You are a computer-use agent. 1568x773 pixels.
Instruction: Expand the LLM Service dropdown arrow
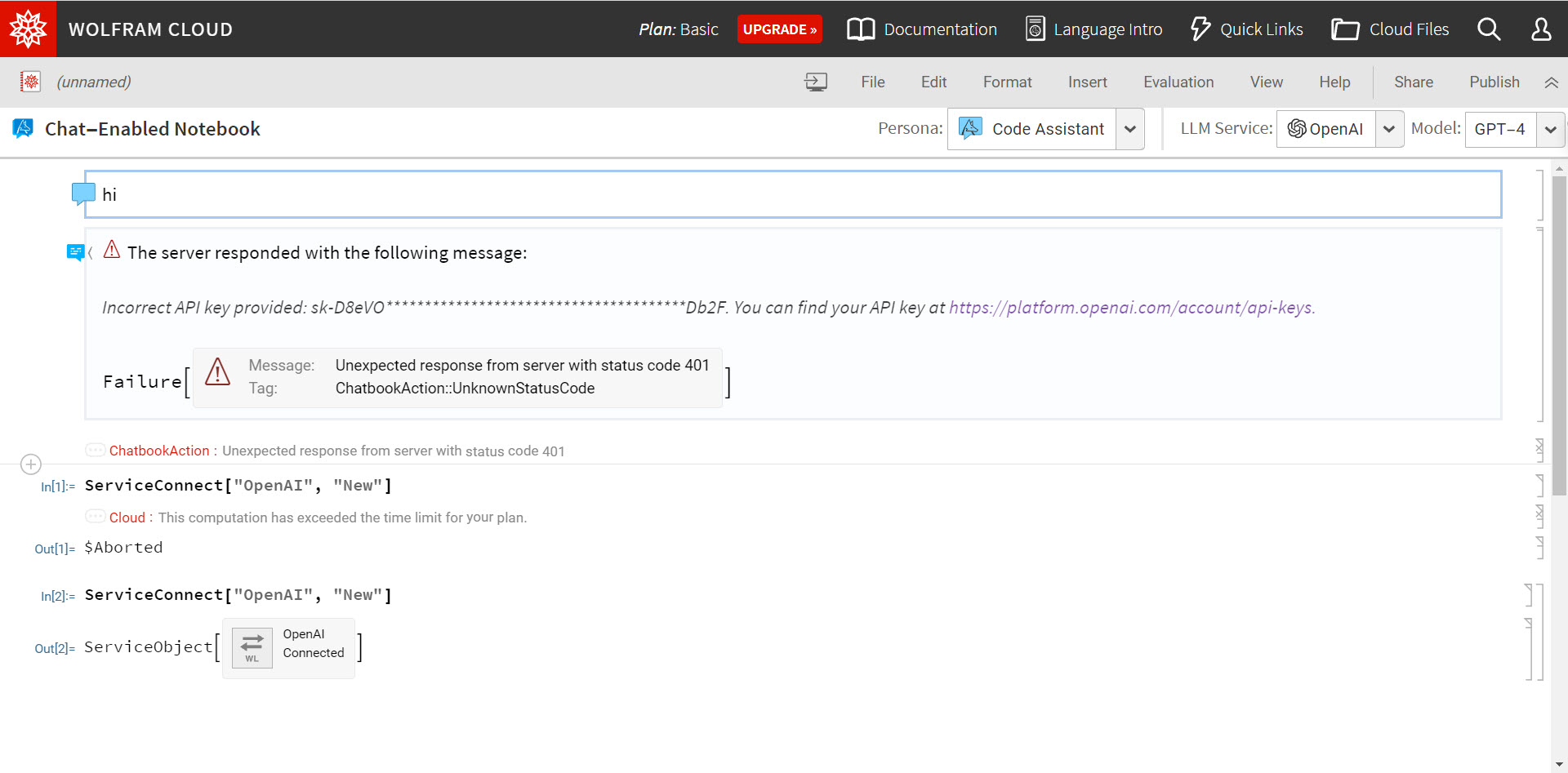point(1389,129)
